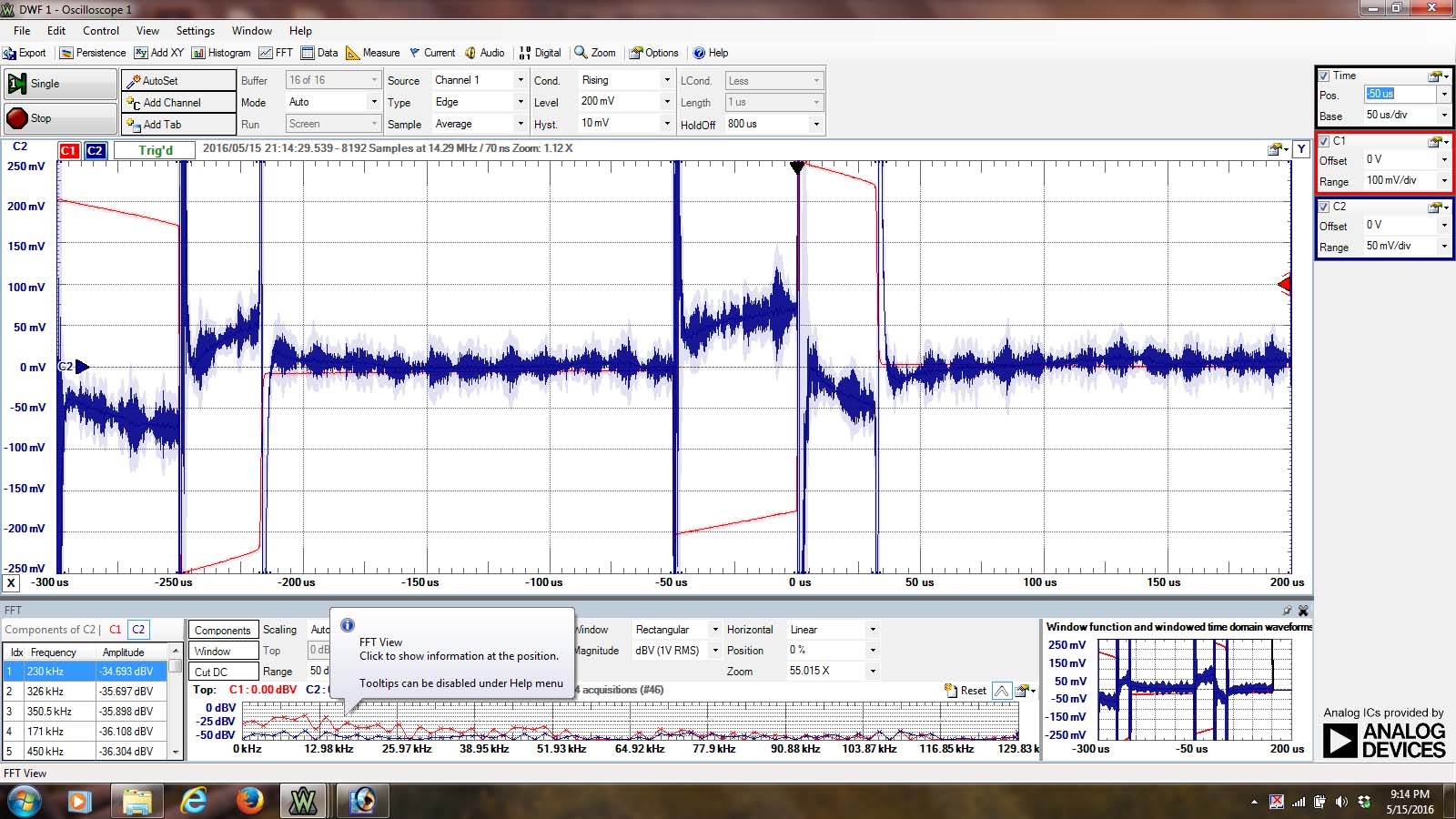Open the Measure tool
1456x819 pixels.
[x=373, y=53]
